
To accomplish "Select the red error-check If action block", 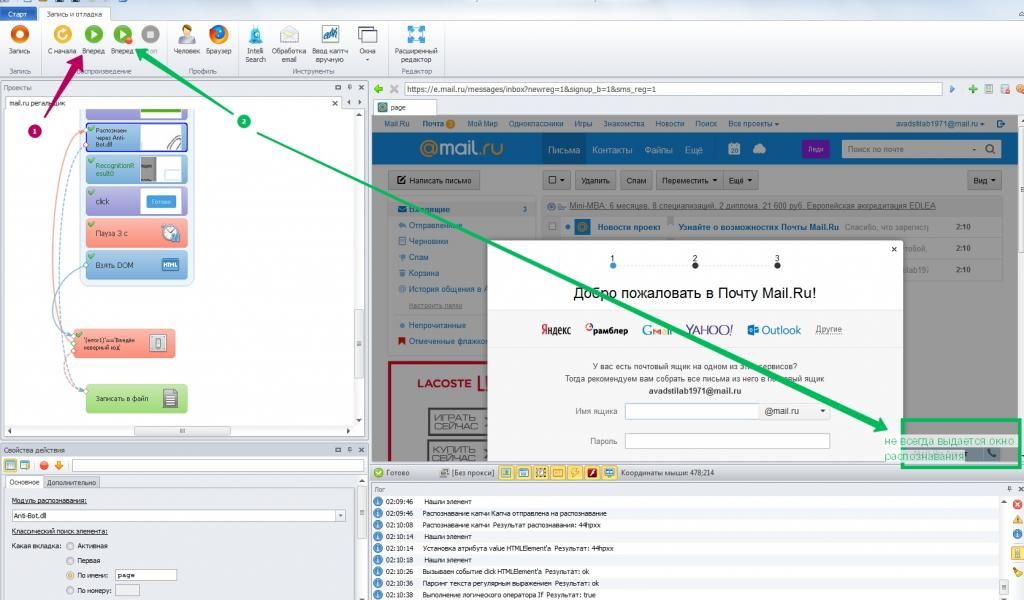I will click(x=124, y=343).
